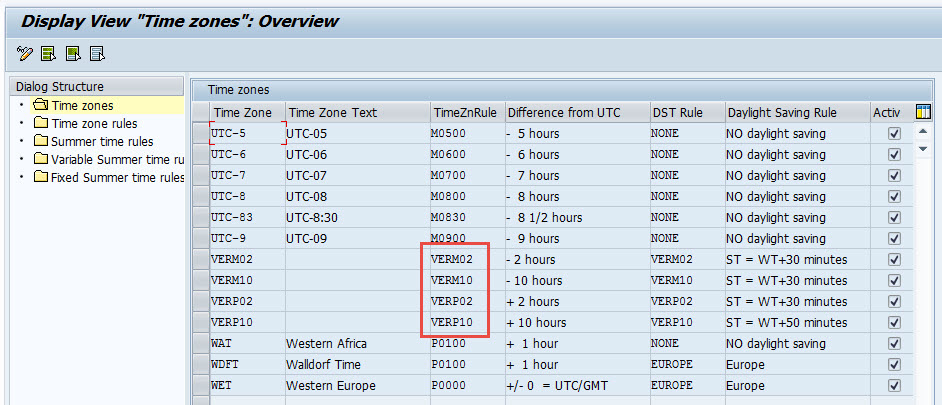Open the table settings column configuration icon
942x405 pixels.
[922, 112]
